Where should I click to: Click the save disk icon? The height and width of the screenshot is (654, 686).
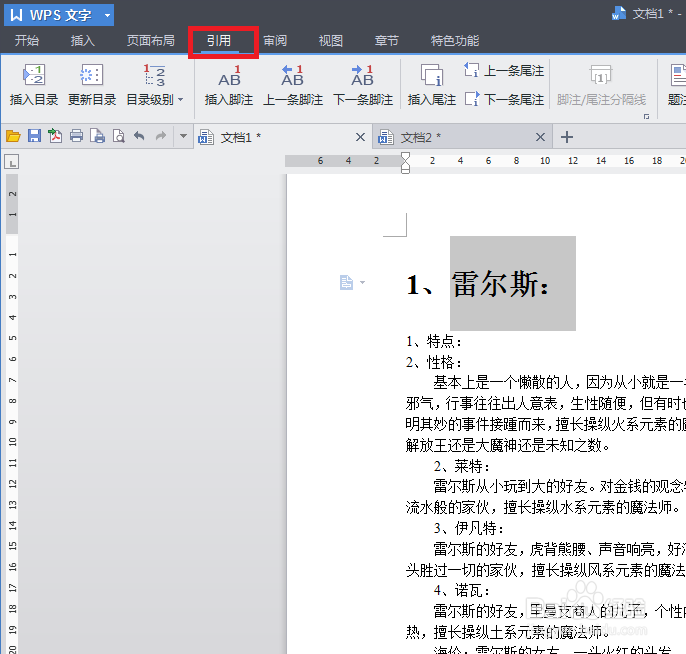click(34, 136)
